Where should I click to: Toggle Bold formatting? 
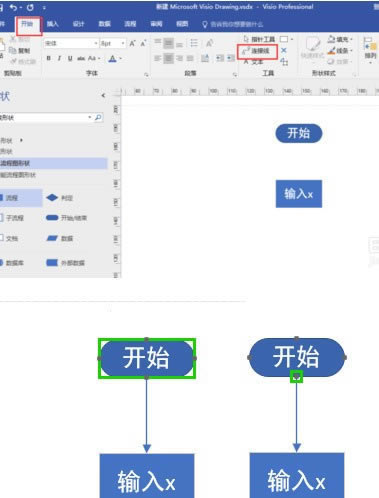pos(49,58)
